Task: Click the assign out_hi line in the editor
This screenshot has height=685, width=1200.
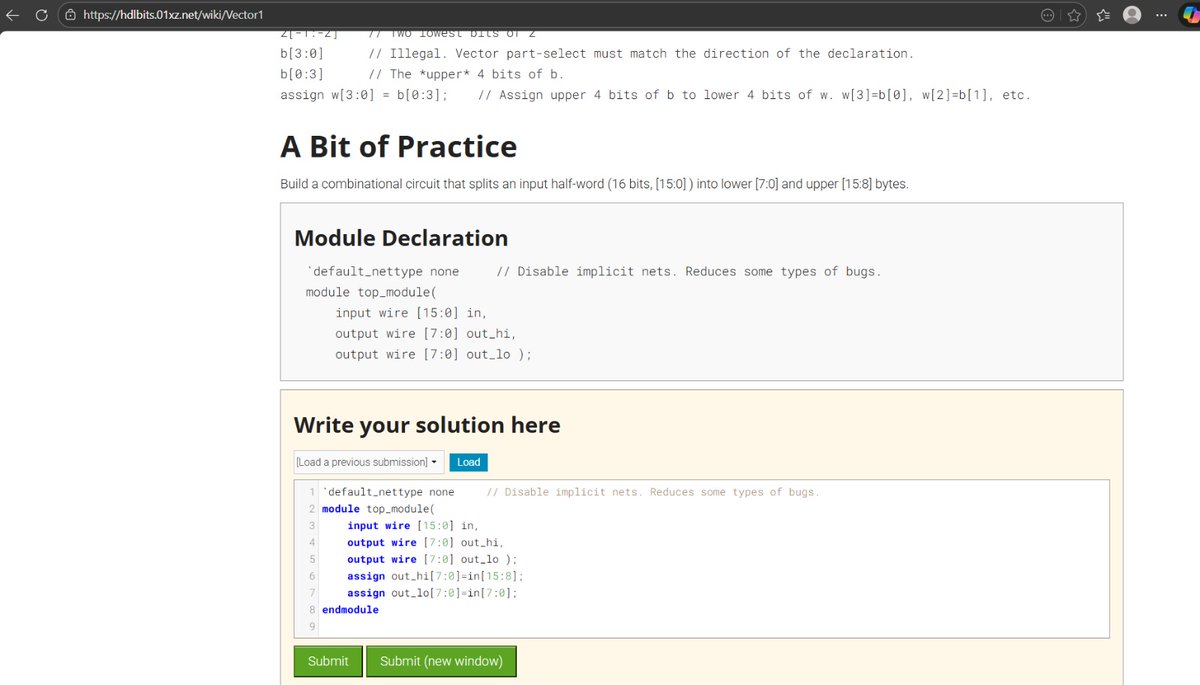Action: [435, 576]
